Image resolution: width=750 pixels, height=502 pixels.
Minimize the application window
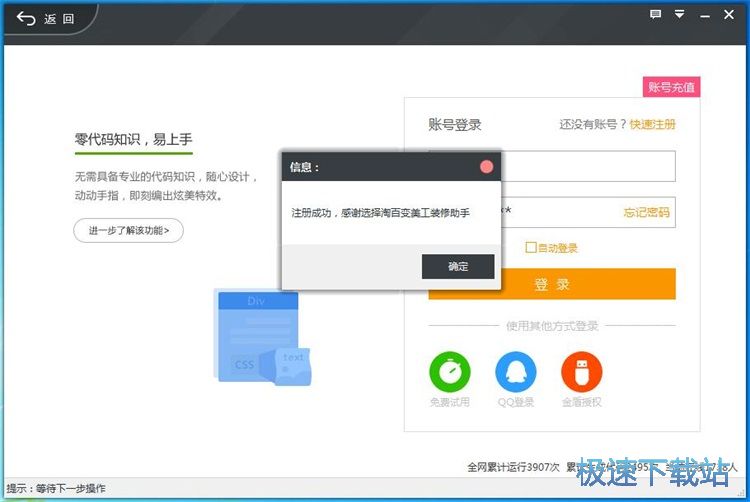pyautogui.click(x=705, y=16)
